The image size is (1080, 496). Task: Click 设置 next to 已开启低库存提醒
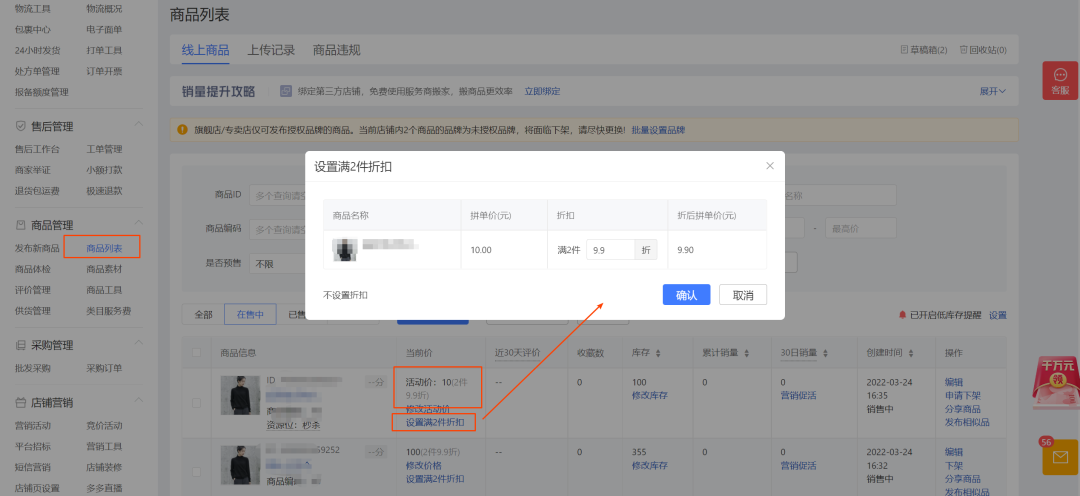click(x=998, y=315)
